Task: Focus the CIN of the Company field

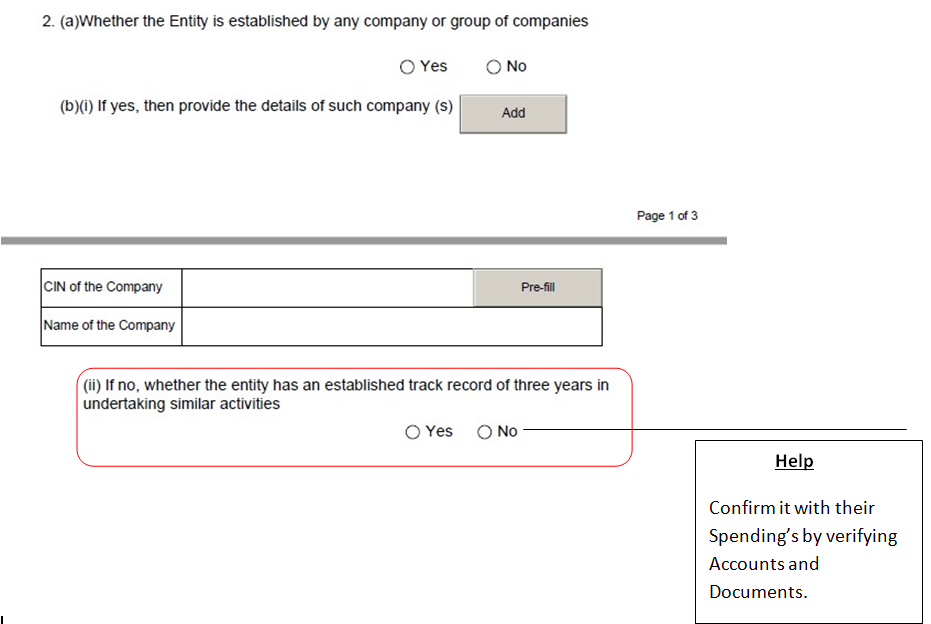Action: (x=327, y=287)
